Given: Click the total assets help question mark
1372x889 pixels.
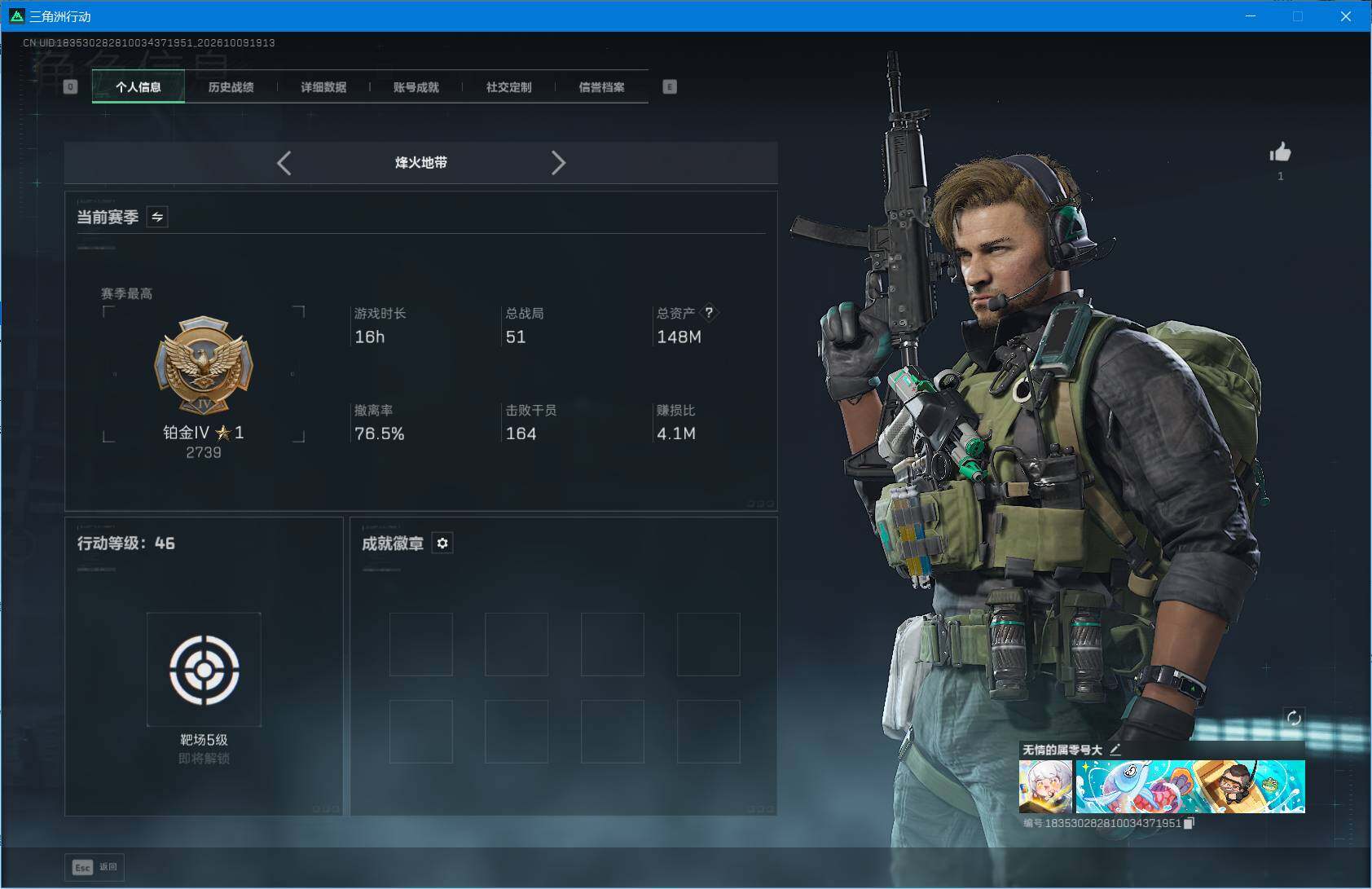Looking at the screenshot, I should 709,313.
